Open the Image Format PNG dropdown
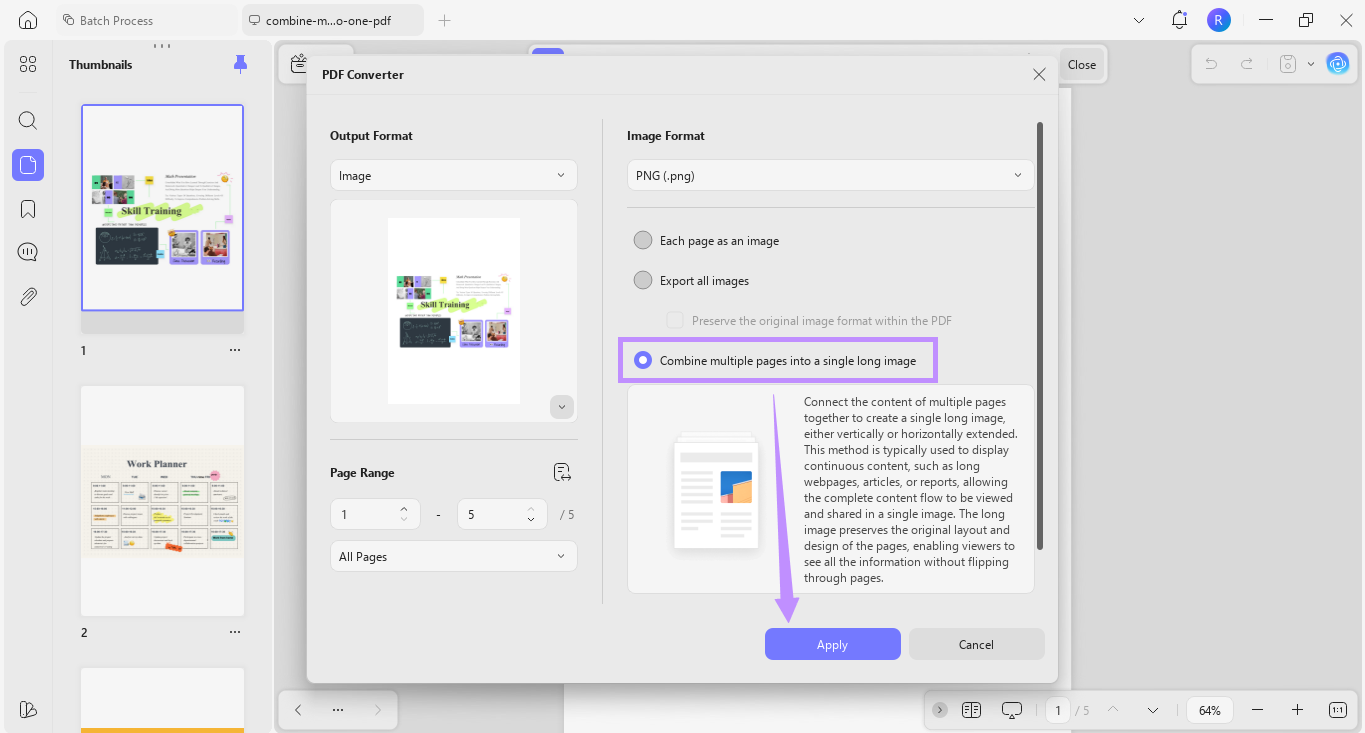Screen dimensions: 1365x733 (830, 175)
